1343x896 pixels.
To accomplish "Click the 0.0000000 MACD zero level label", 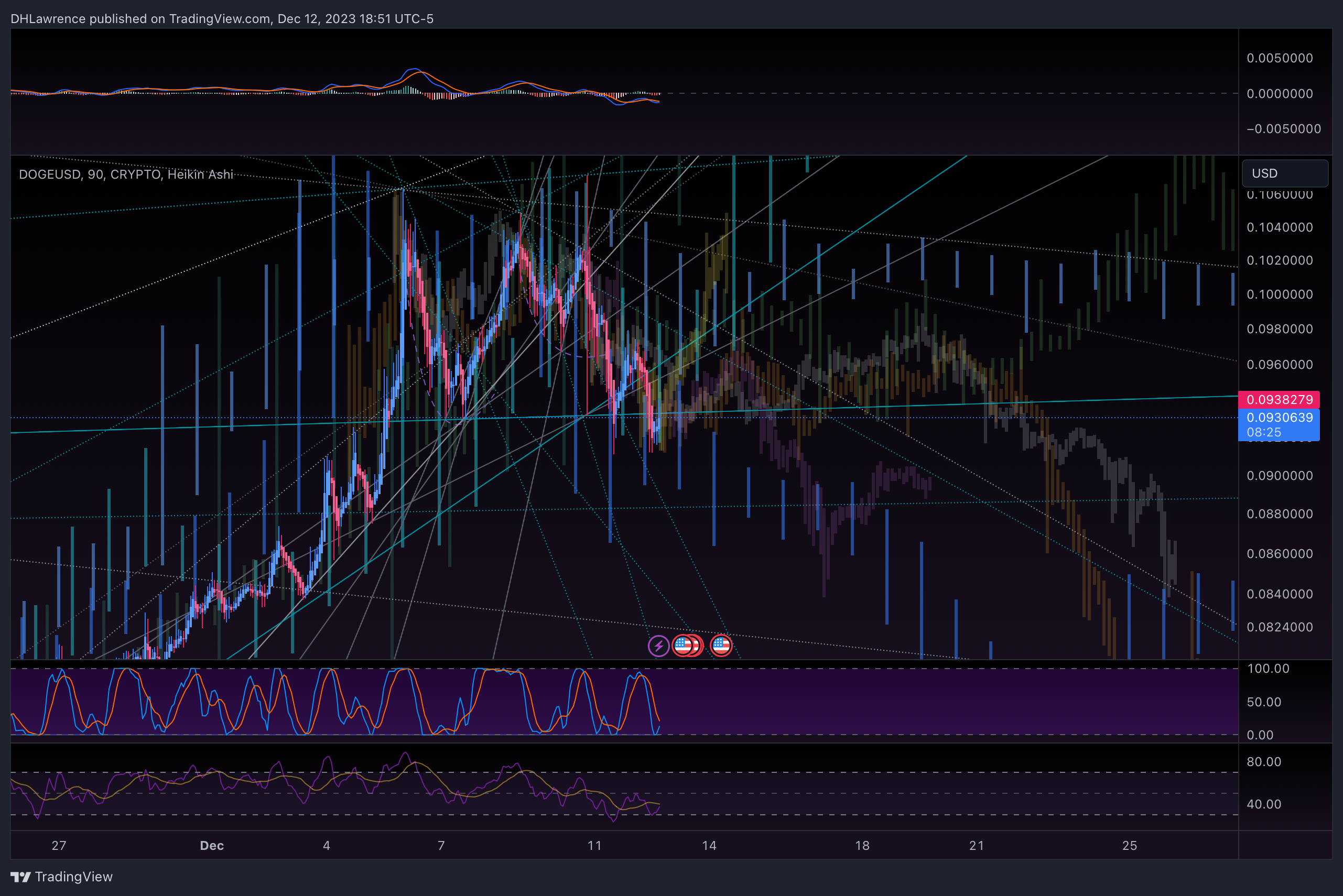I will tap(1280, 94).
